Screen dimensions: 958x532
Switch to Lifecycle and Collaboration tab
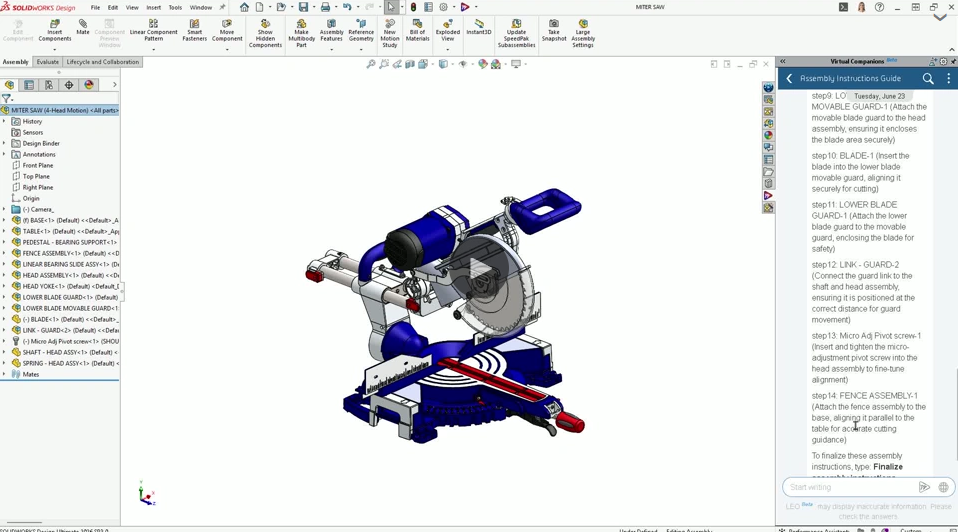pos(103,62)
